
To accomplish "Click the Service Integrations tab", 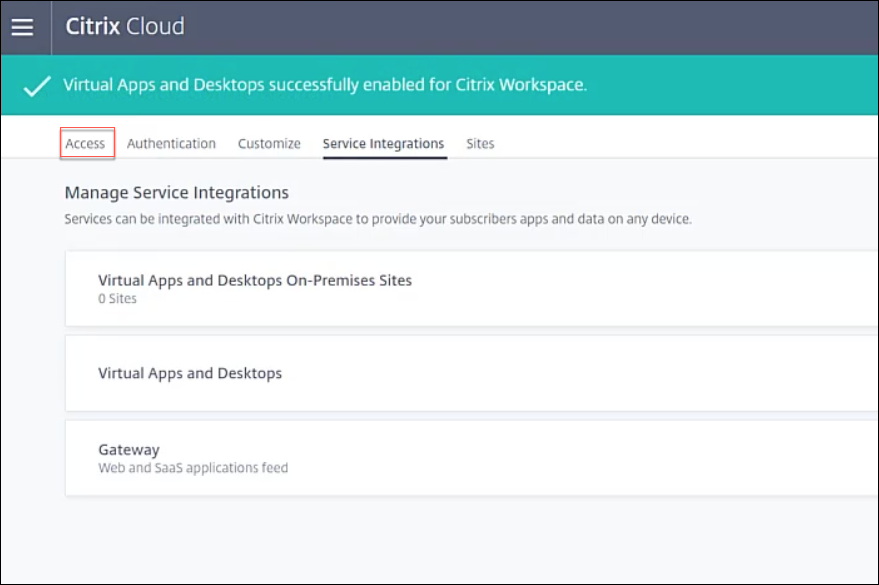I will 383,143.
